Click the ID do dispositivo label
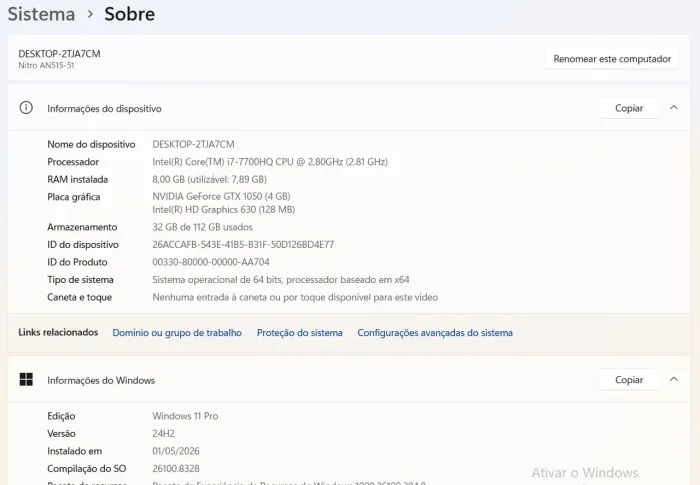The width and height of the screenshot is (700, 485). point(83,244)
